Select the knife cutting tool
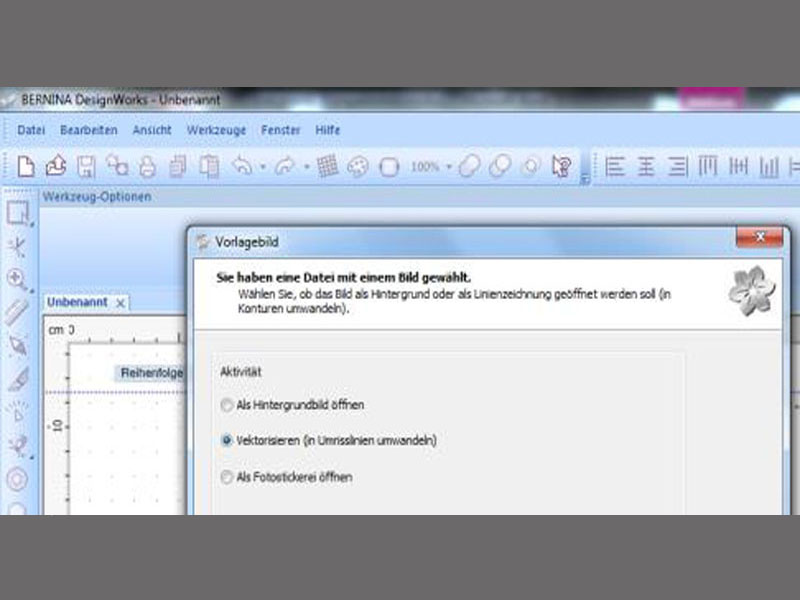 [x=18, y=379]
